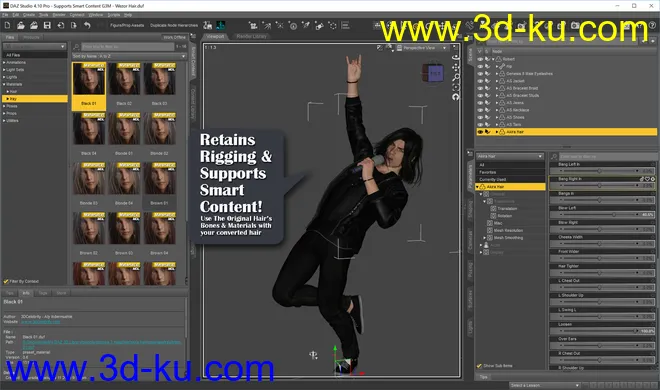Click the Import icon in toolbar

point(61,26)
